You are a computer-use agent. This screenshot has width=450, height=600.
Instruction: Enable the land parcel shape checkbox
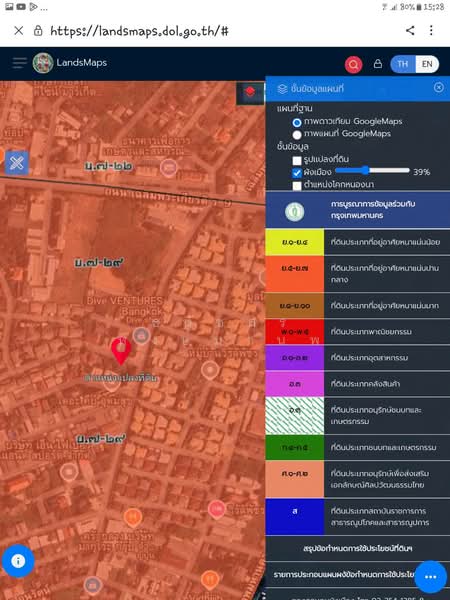tap(297, 160)
